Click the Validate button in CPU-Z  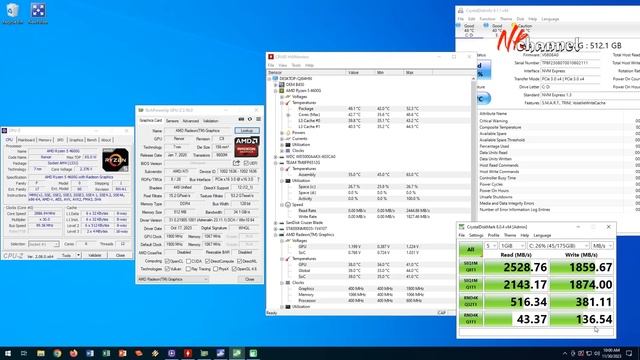coord(95,255)
